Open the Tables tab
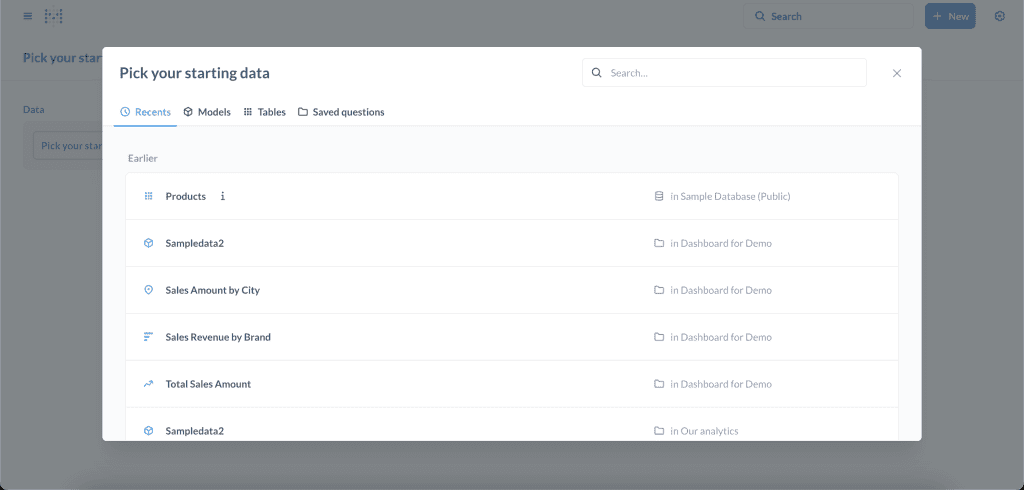Image resolution: width=1024 pixels, height=490 pixels. [265, 112]
